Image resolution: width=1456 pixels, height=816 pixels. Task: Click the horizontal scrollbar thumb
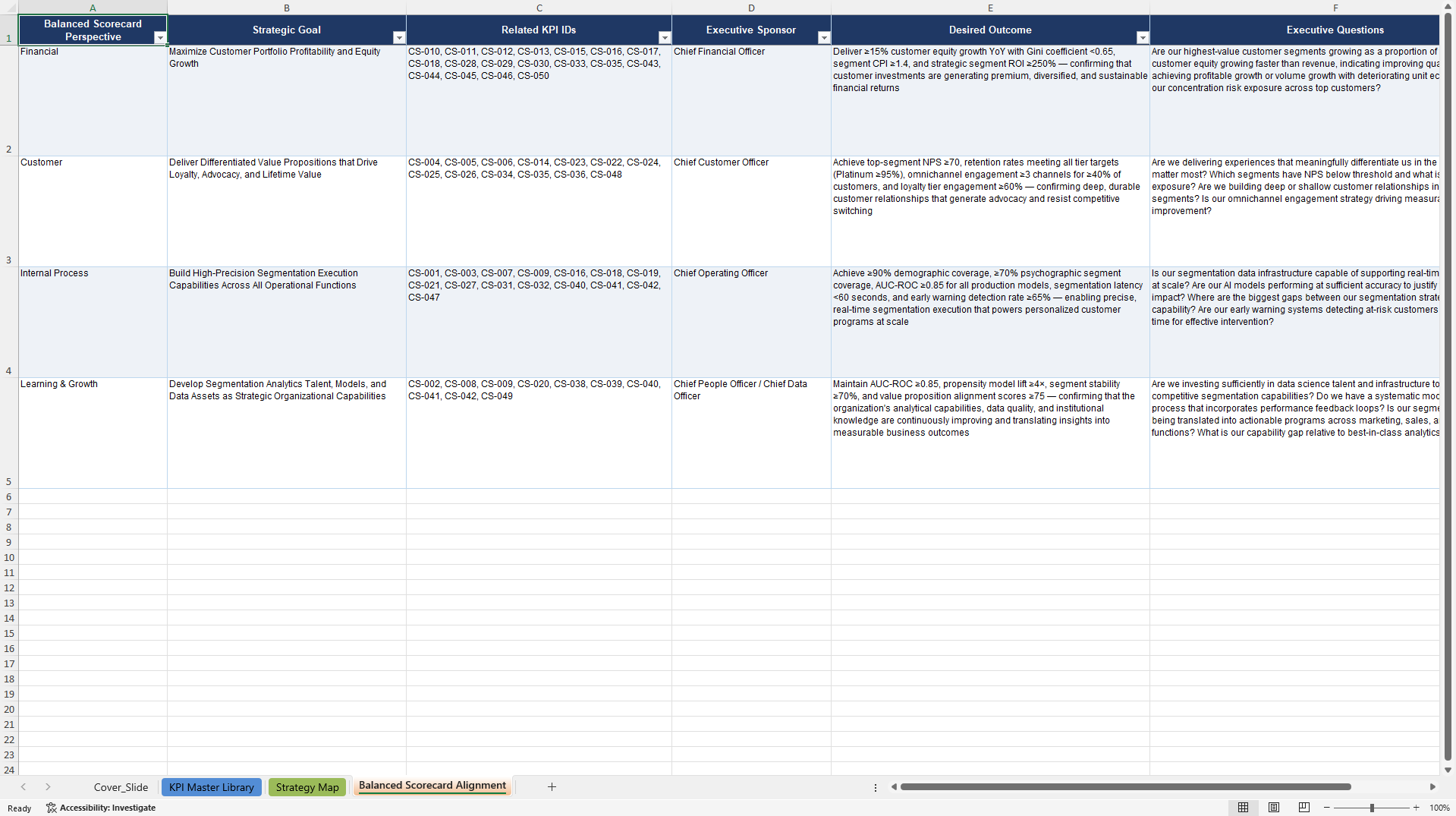(x=1125, y=787)
